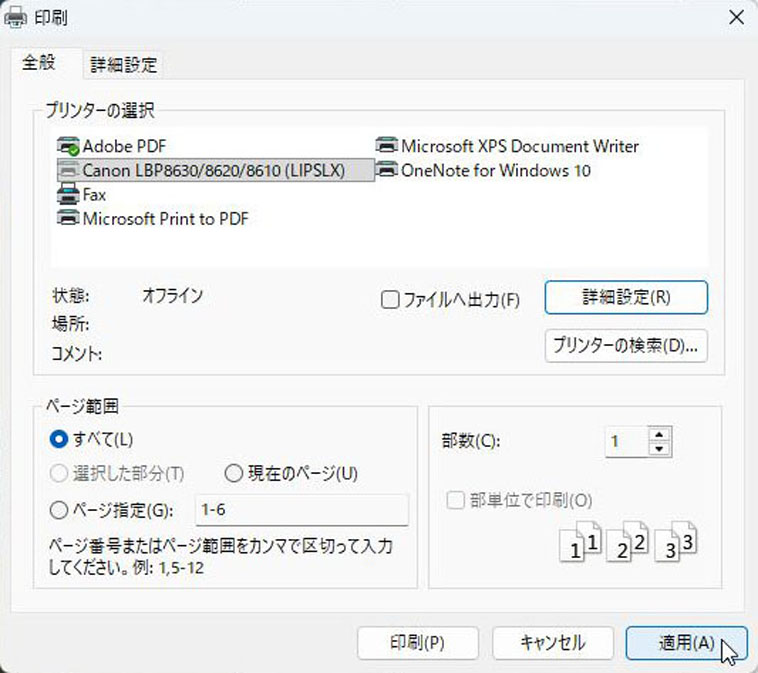Click the プリンターの検索 button

(x=626, y=346)
